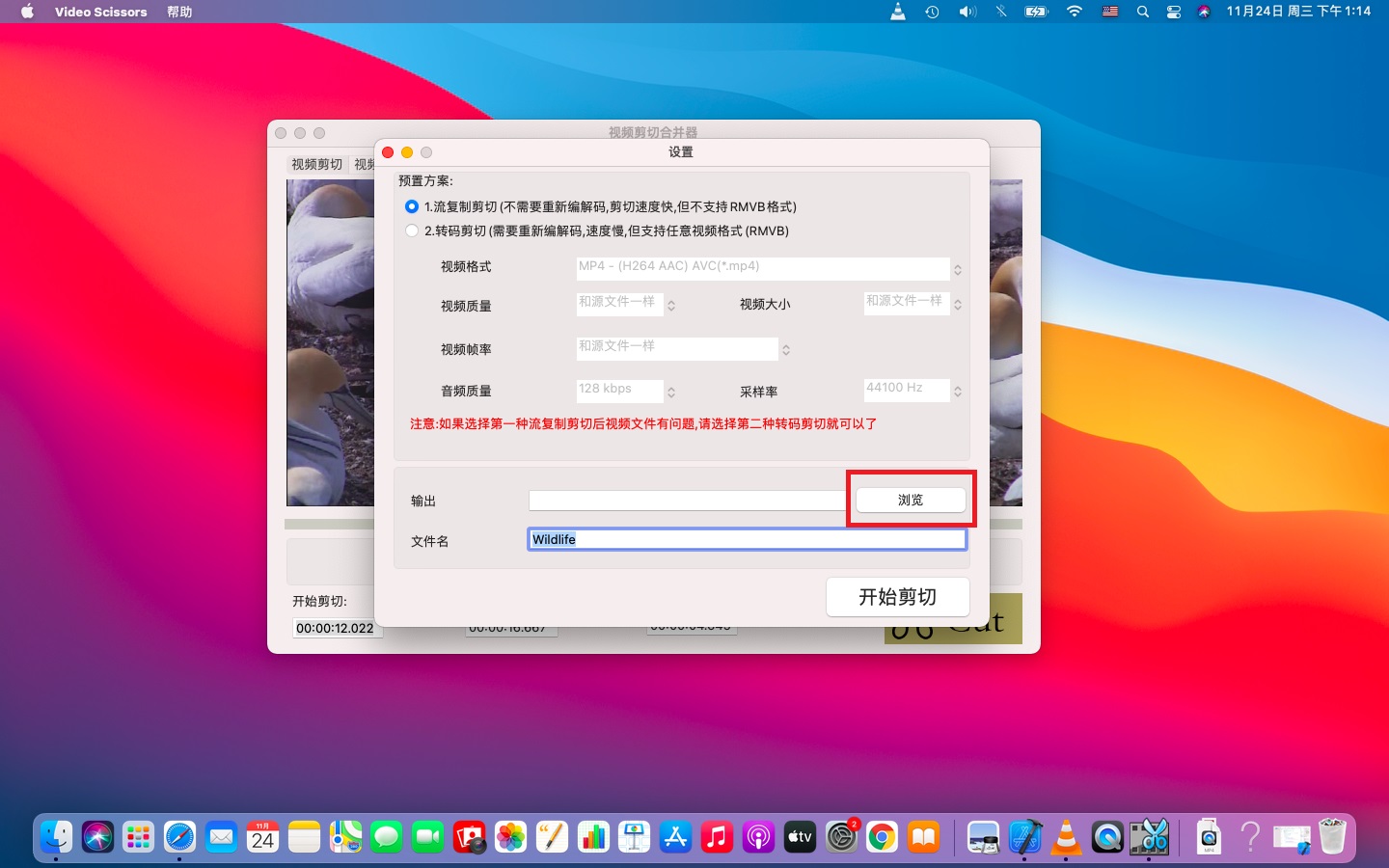The height and width of the screenshot is (868, 1389).
Task: Open Xcode from the dock
Action: click(x=1024, y=837)
